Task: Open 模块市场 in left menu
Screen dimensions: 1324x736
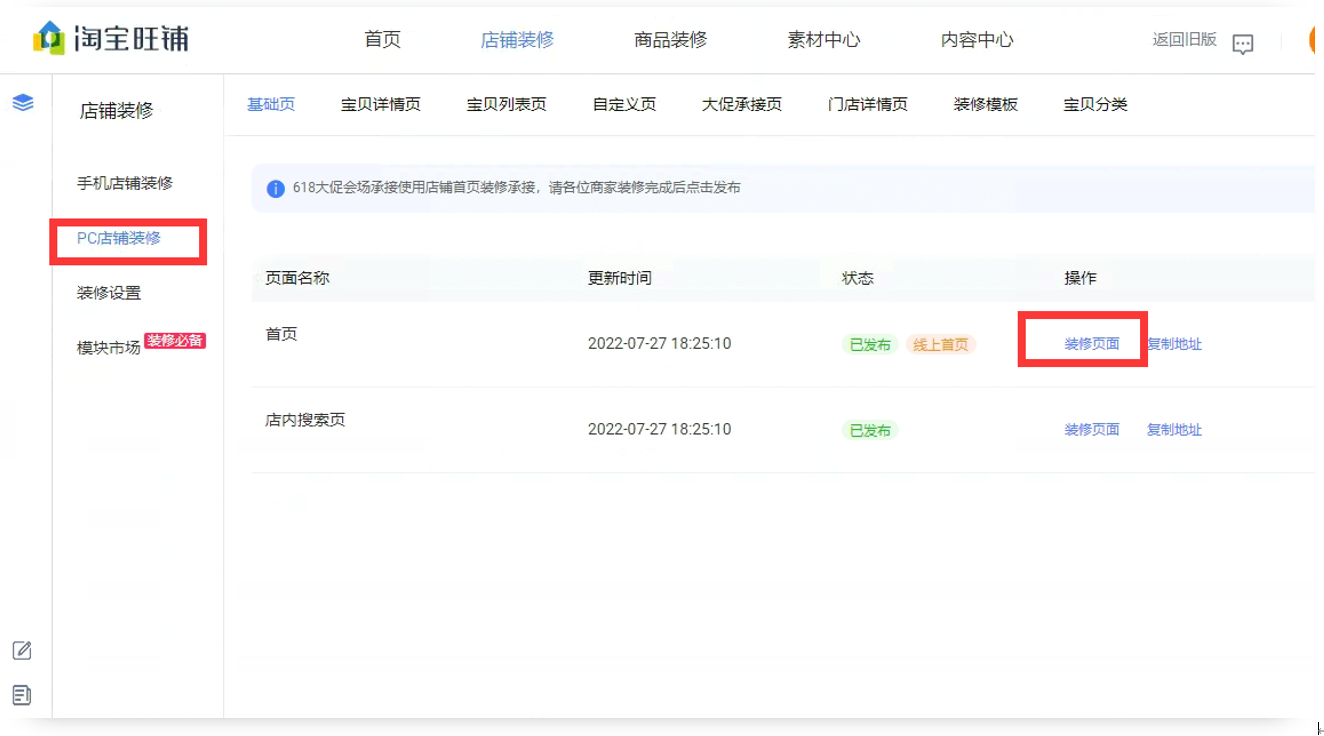Action: tap(109, 348)
